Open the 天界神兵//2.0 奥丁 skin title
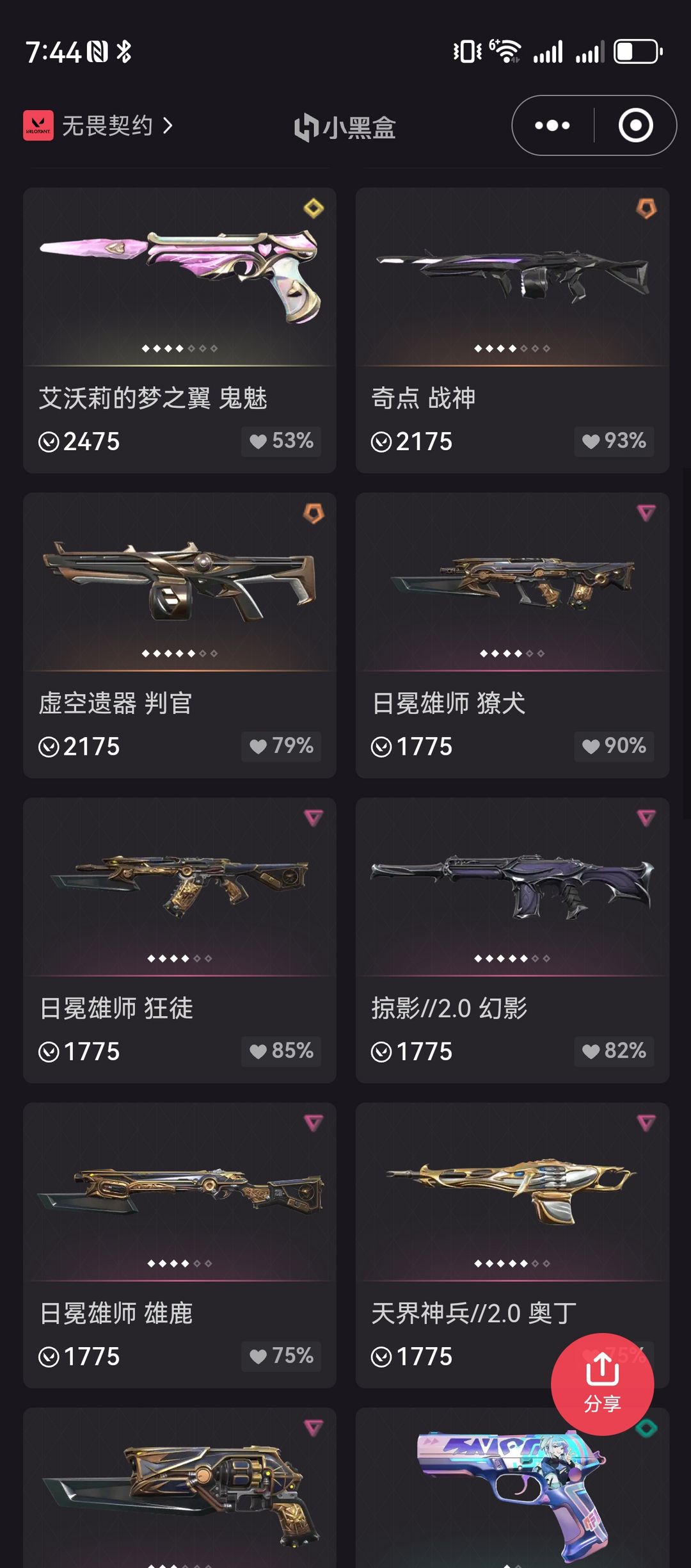 point(474,1313)
